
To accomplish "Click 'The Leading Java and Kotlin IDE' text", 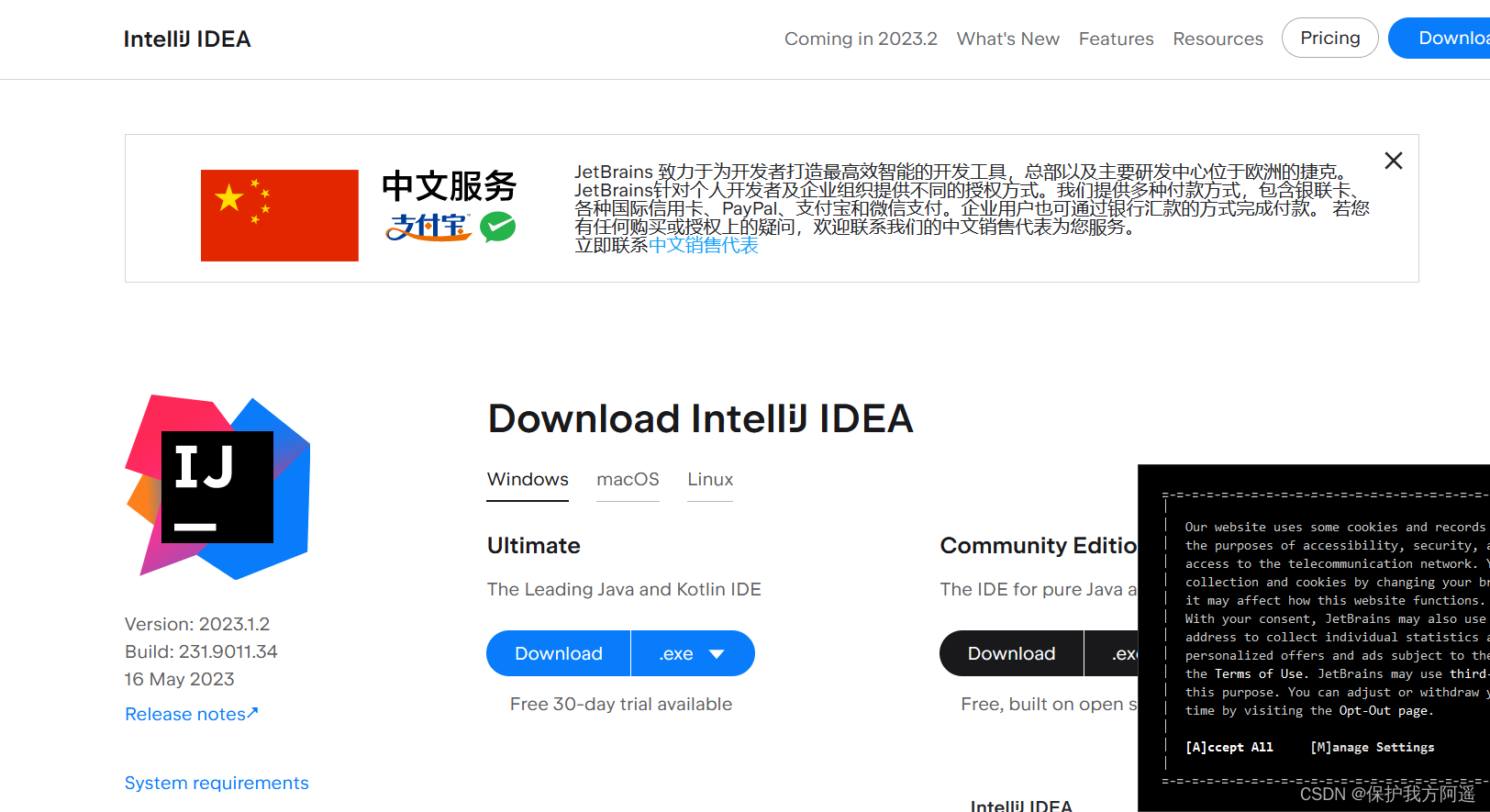I will (x=624, y=589).
